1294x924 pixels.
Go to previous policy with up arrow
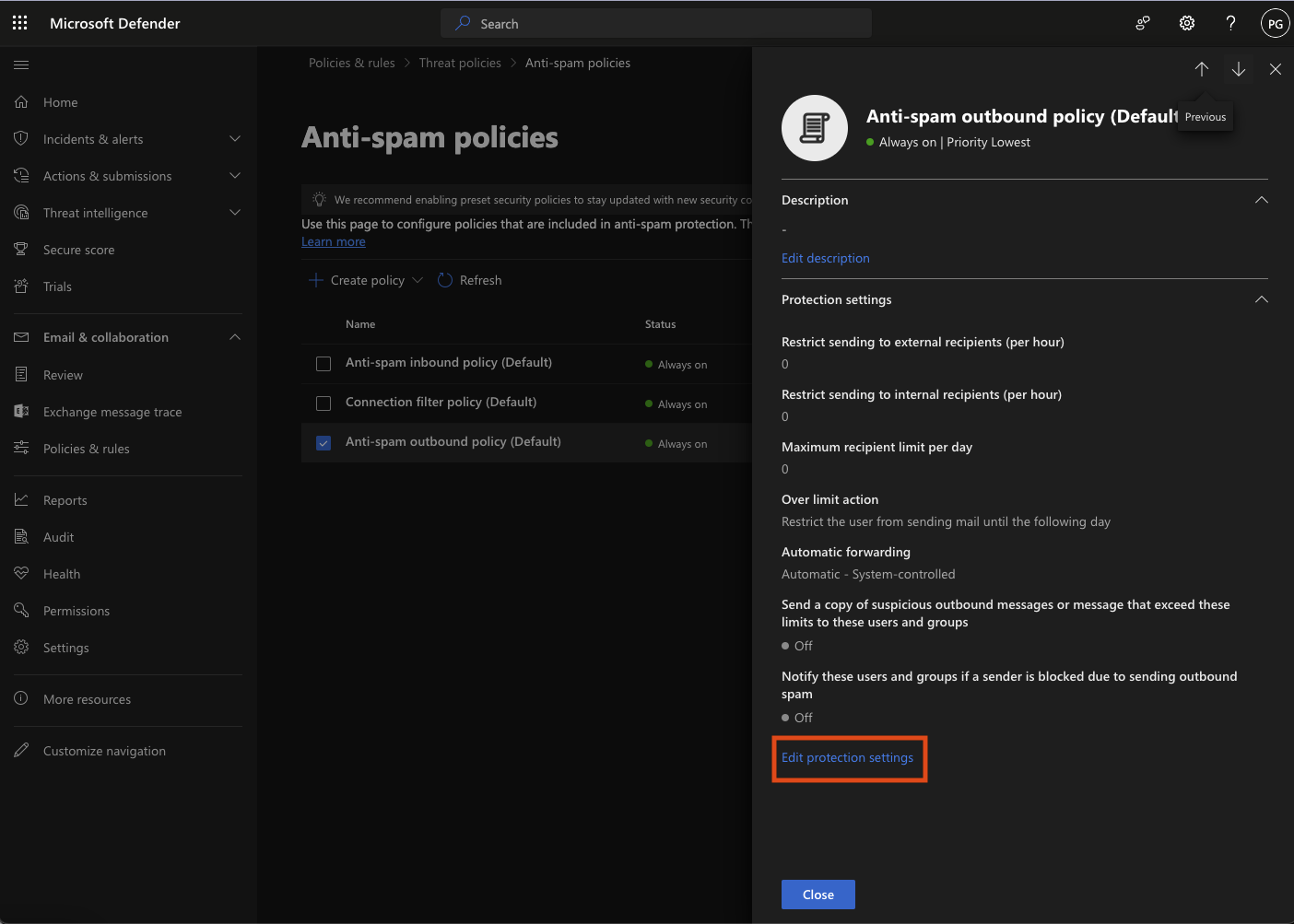tap(1202, 69)
